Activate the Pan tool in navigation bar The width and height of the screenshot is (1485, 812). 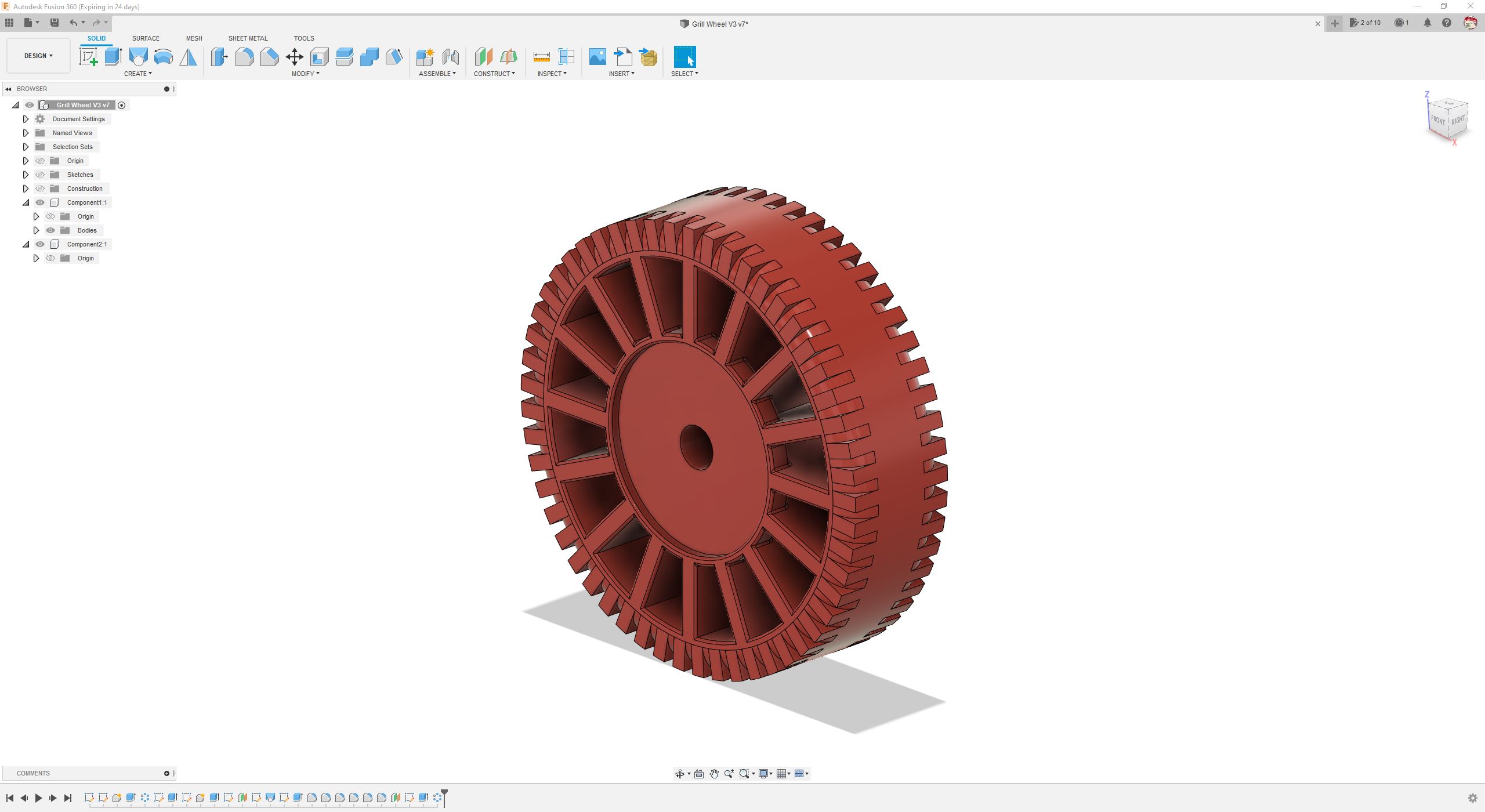(713, 773)
